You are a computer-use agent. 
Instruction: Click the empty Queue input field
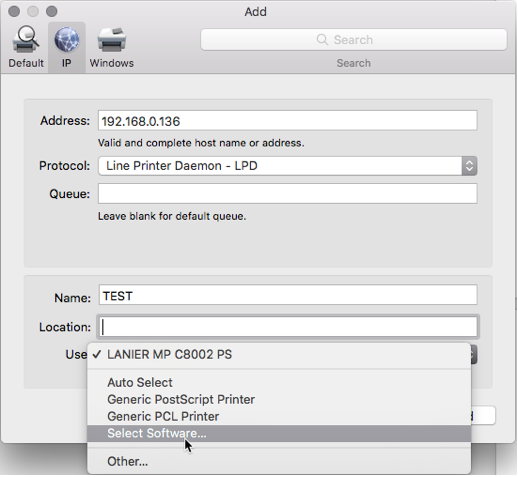pyautogui.click(x=287, y=193)
